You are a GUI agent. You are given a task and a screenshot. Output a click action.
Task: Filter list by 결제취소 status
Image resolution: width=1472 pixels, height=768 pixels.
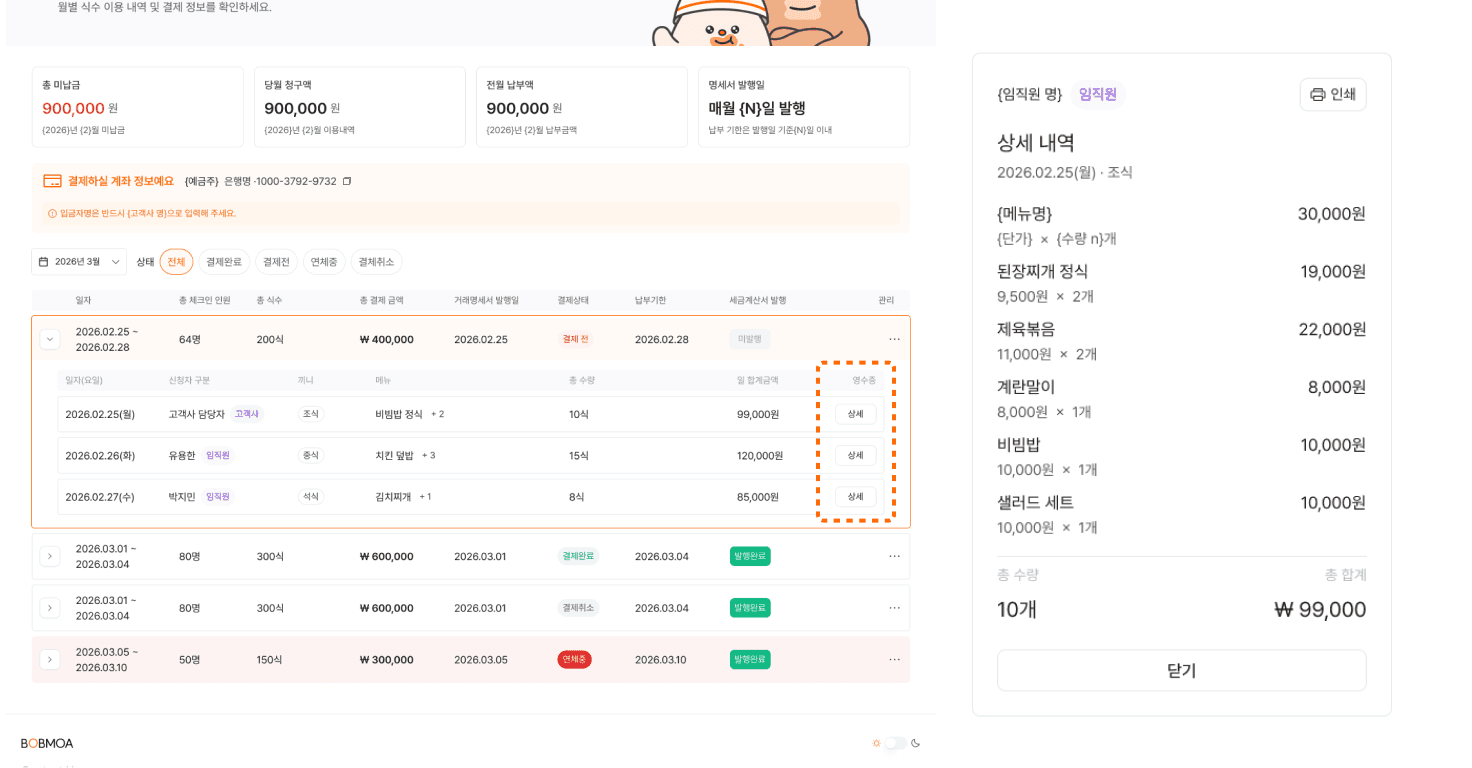[x=376, y=262]
